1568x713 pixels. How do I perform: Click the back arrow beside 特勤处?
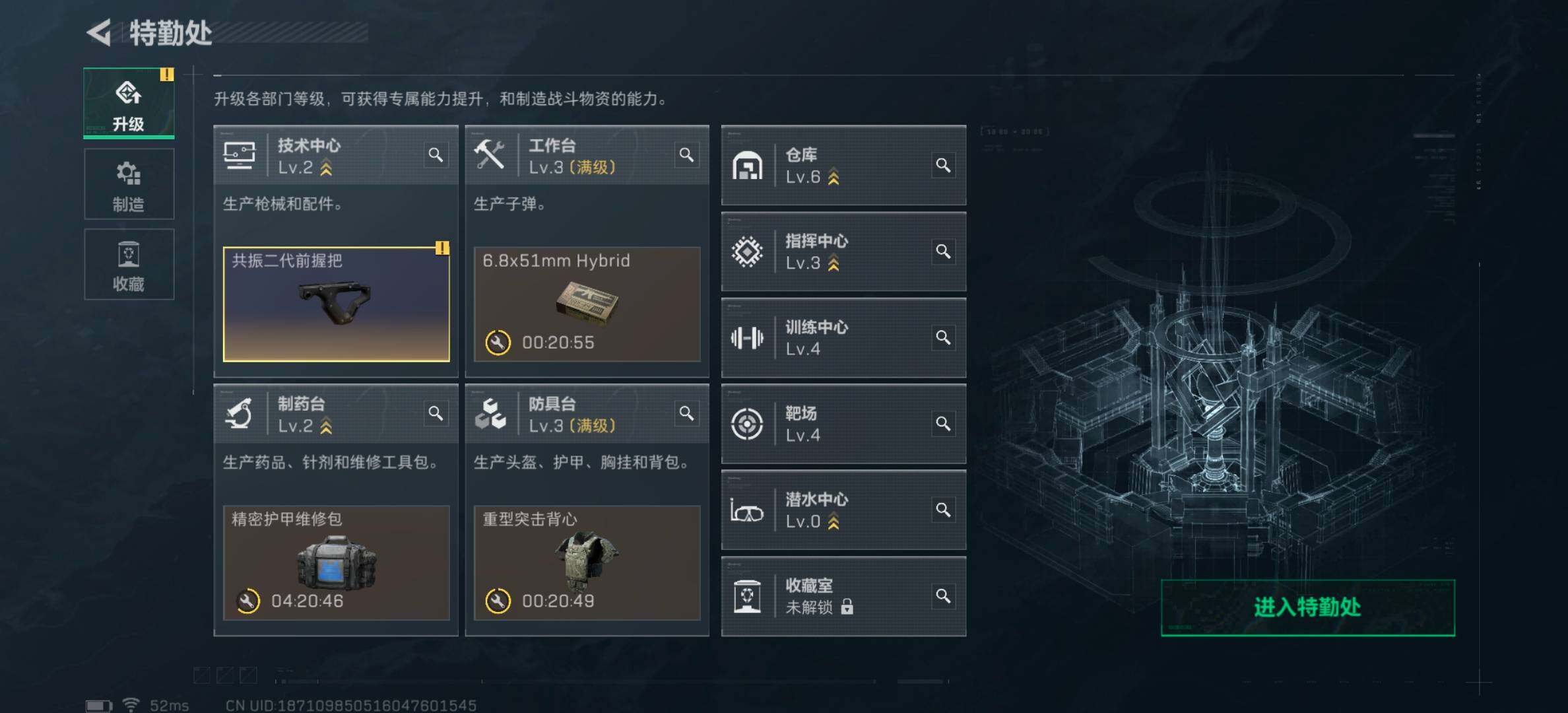pos(100,32)
